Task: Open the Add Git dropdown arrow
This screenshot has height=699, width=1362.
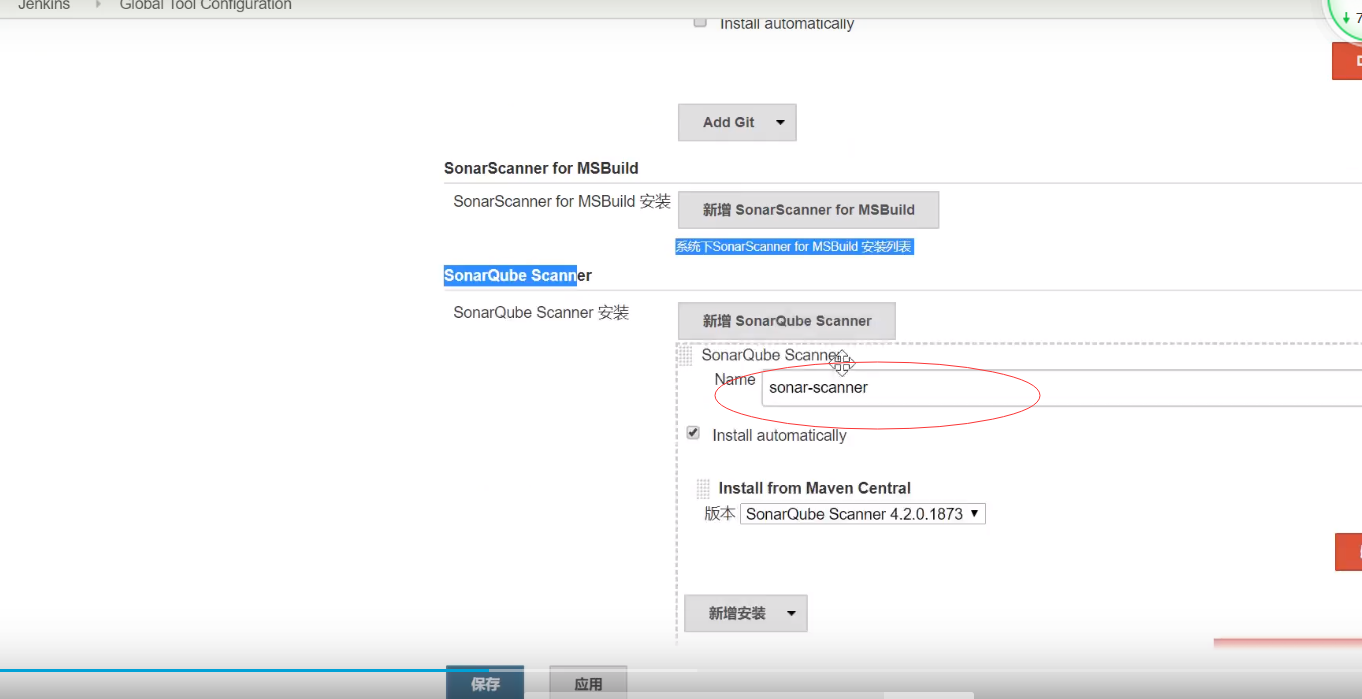Action: coord(780,122)
